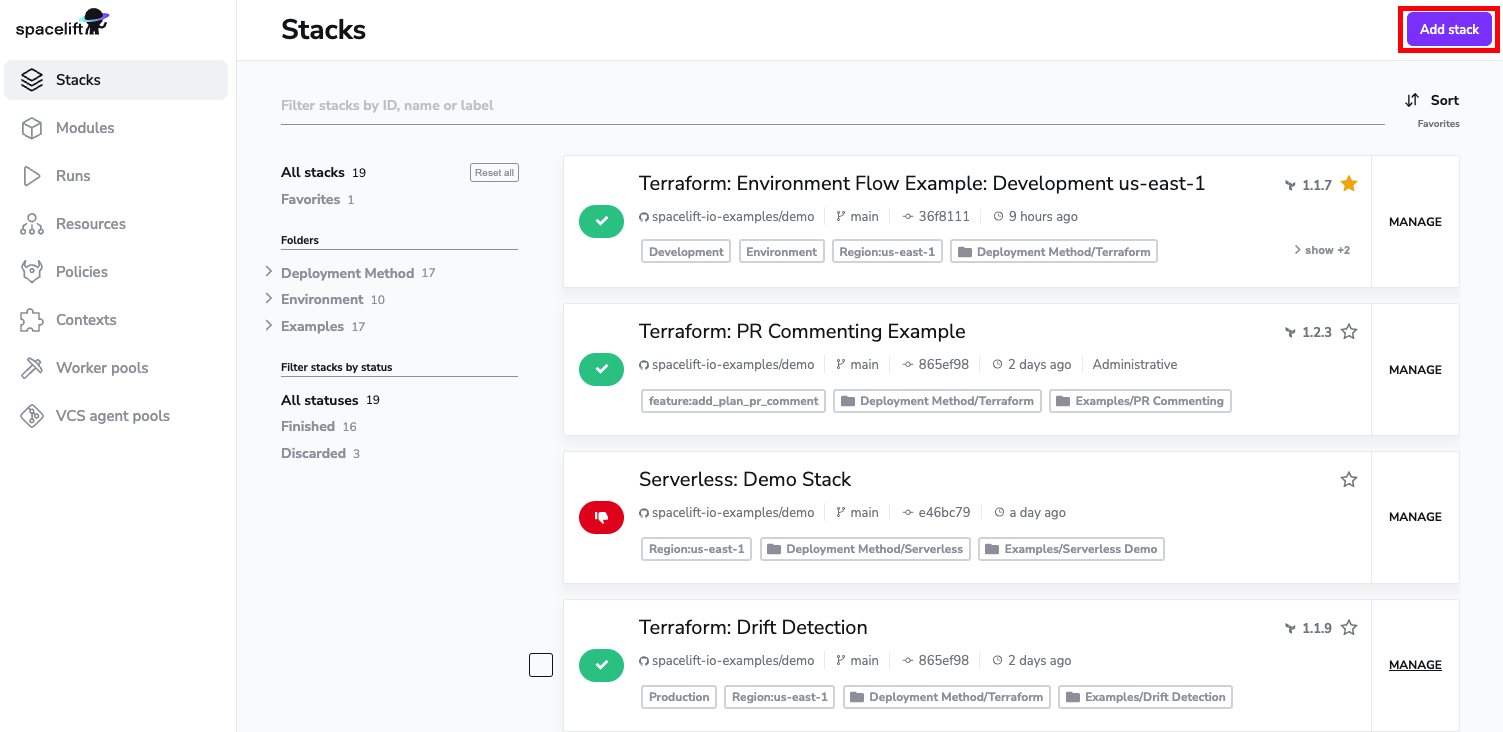Star the Serverless: Demo Stack as favorite
1503x732 pixels.
coord(1349,480)
